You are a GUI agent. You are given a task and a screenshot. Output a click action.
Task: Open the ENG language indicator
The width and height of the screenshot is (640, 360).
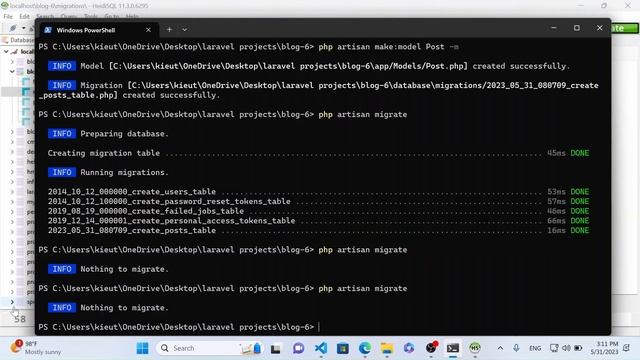(535, 348)
